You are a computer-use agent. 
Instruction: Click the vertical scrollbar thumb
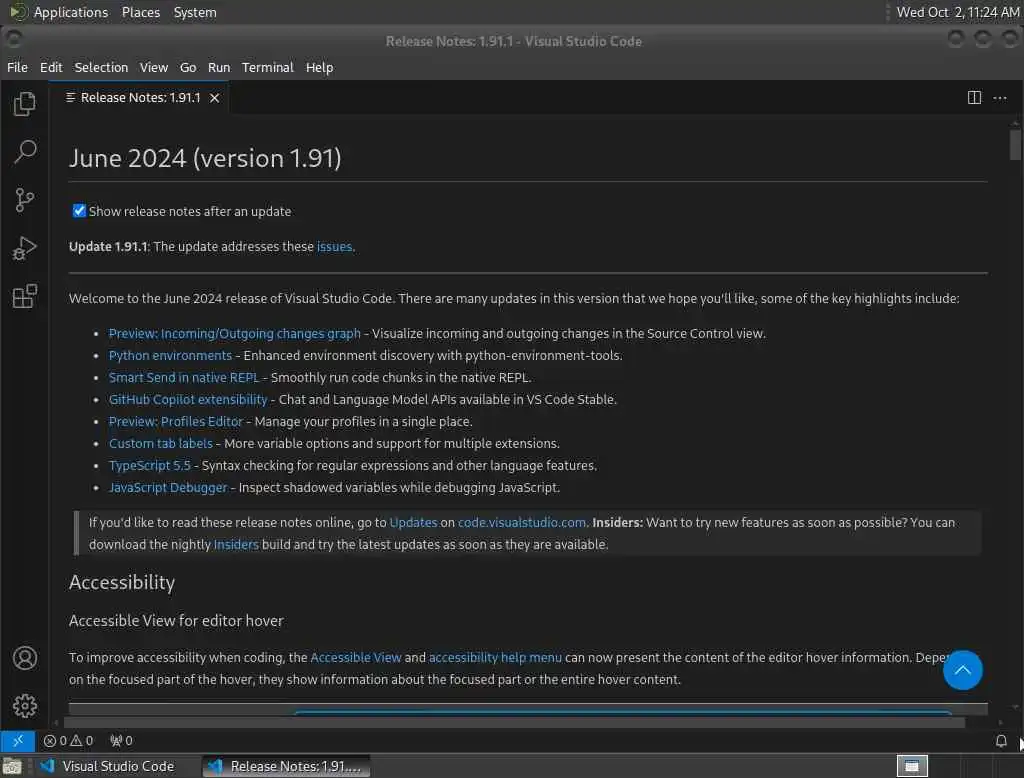pyautogui.click(x=1014, y=145)
